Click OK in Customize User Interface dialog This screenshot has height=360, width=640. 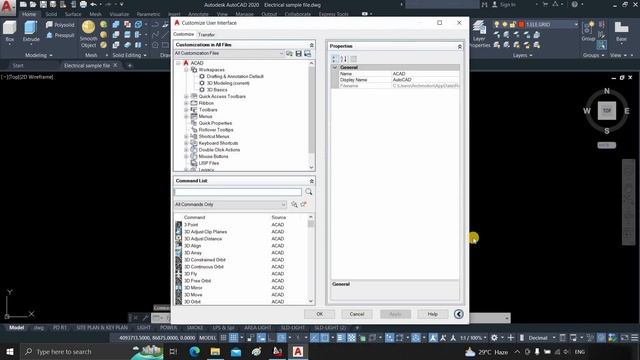[x=320, y=314]
